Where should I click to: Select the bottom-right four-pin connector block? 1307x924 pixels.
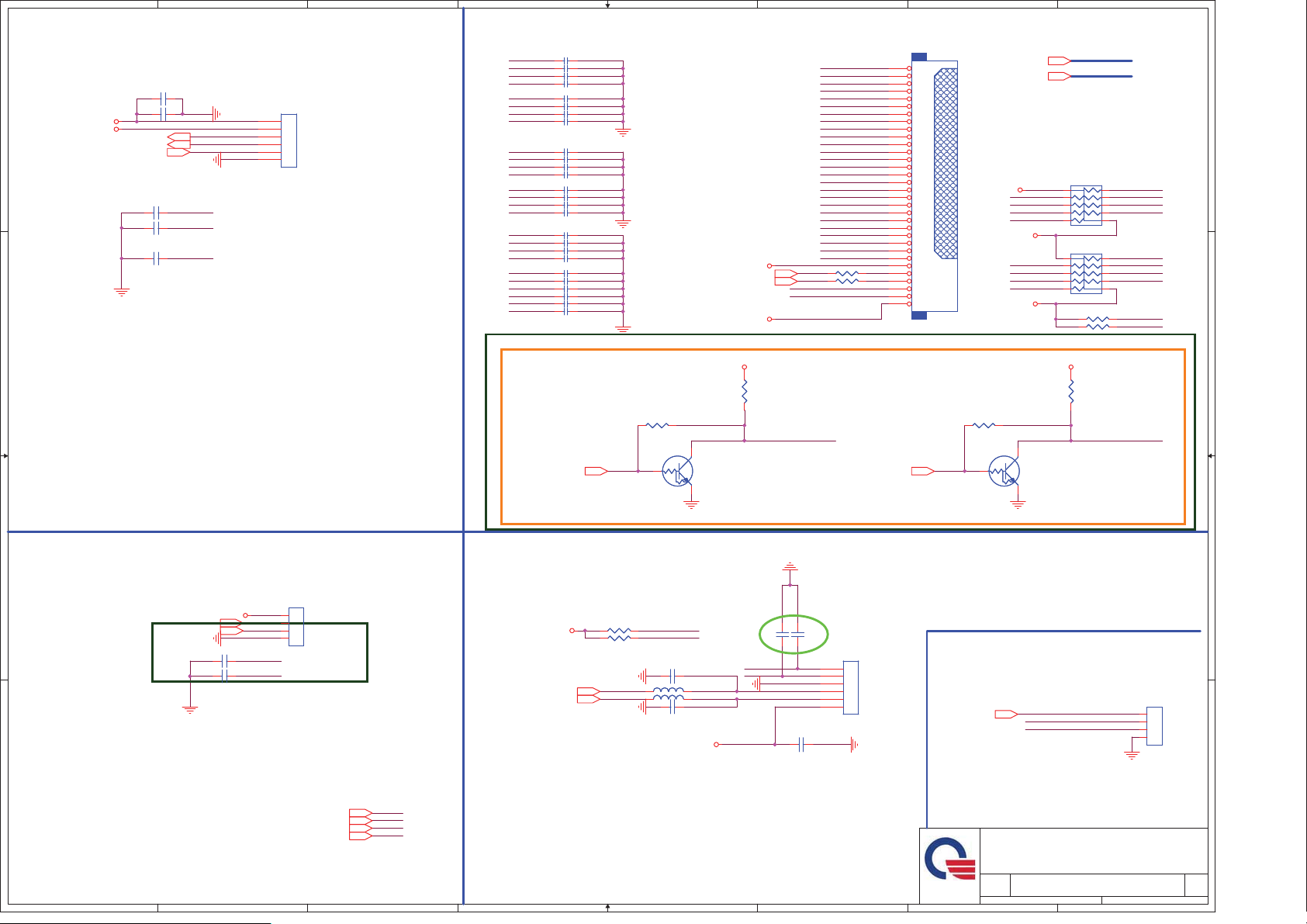coord(1154,726)
